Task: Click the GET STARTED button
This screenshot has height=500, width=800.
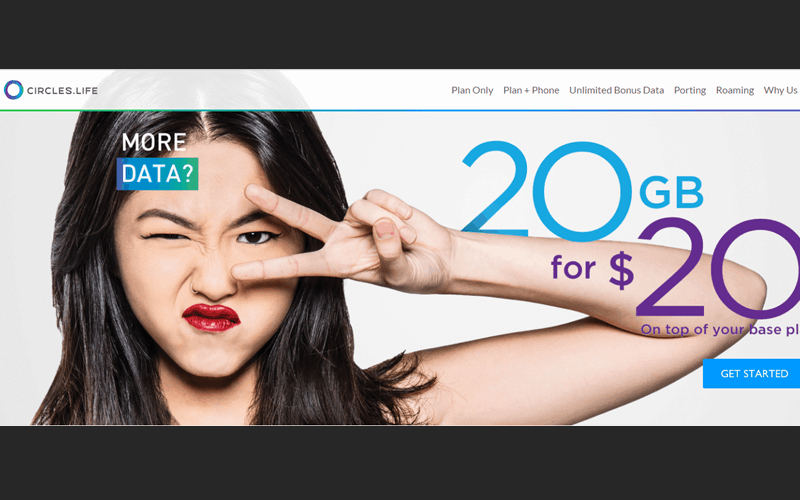Action: [x=751, y=373]
